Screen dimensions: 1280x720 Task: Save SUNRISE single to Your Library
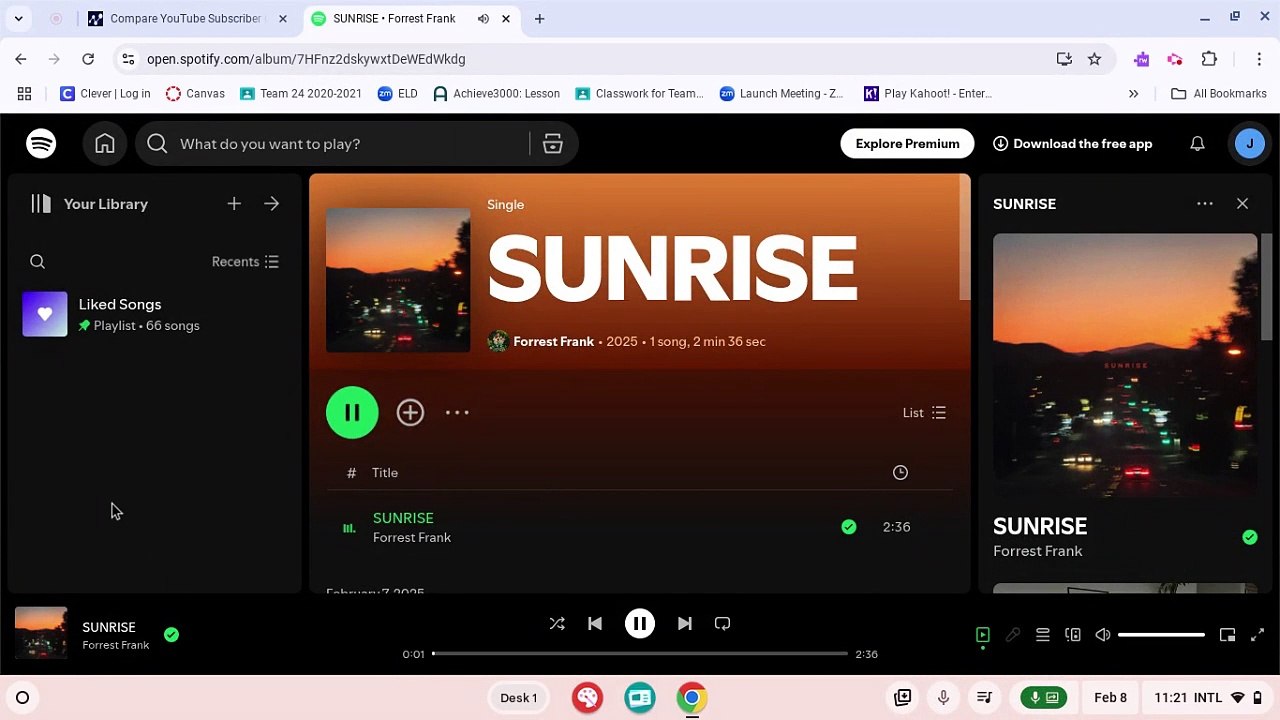pos(410,412)
